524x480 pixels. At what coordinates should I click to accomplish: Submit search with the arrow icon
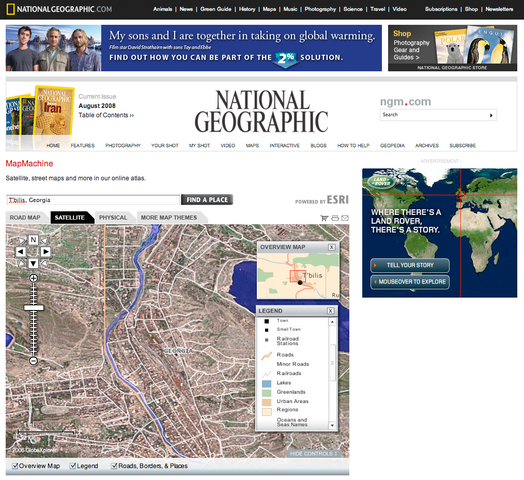491,115
